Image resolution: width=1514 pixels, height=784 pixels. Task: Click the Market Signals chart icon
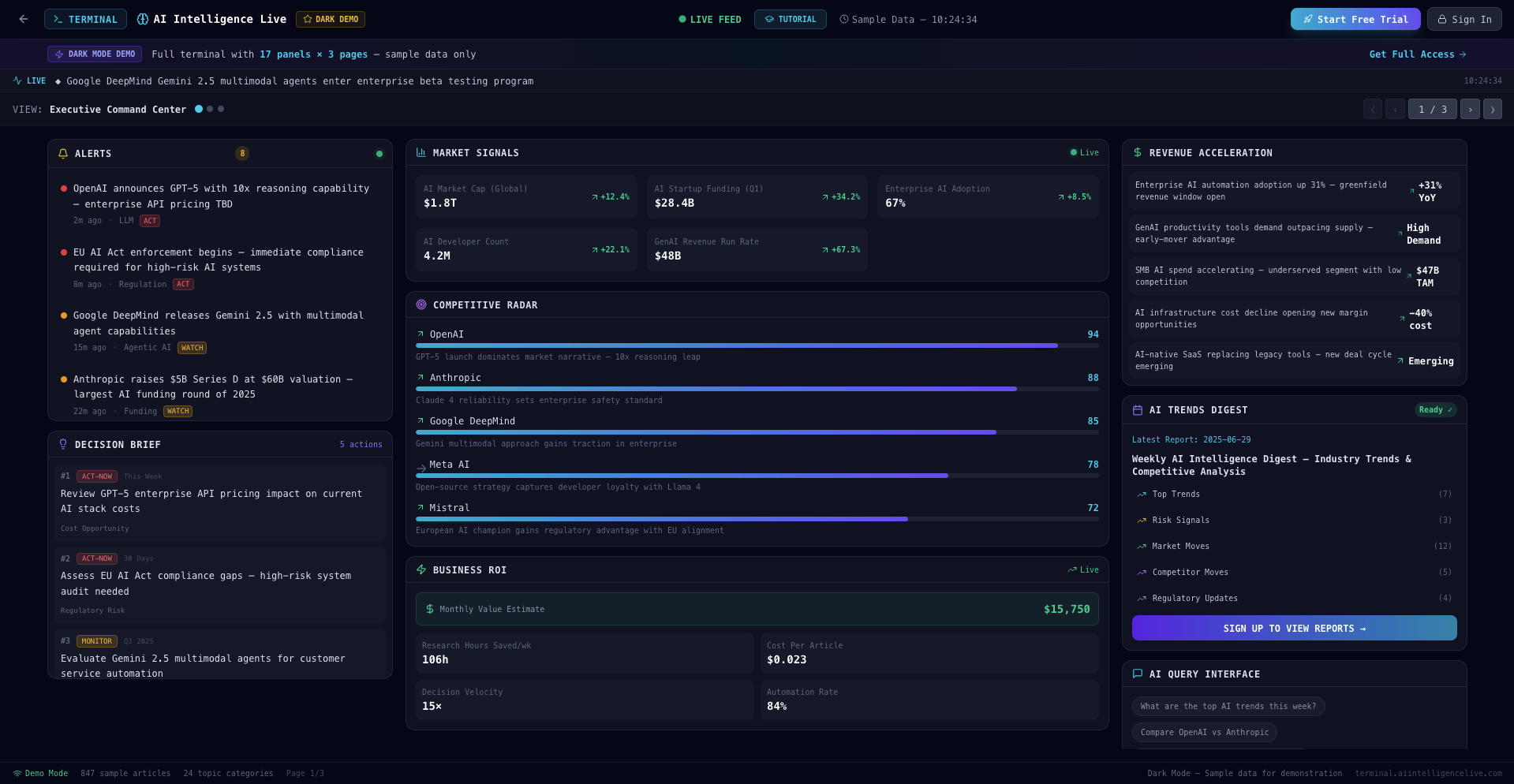click(x=421, y=152)
